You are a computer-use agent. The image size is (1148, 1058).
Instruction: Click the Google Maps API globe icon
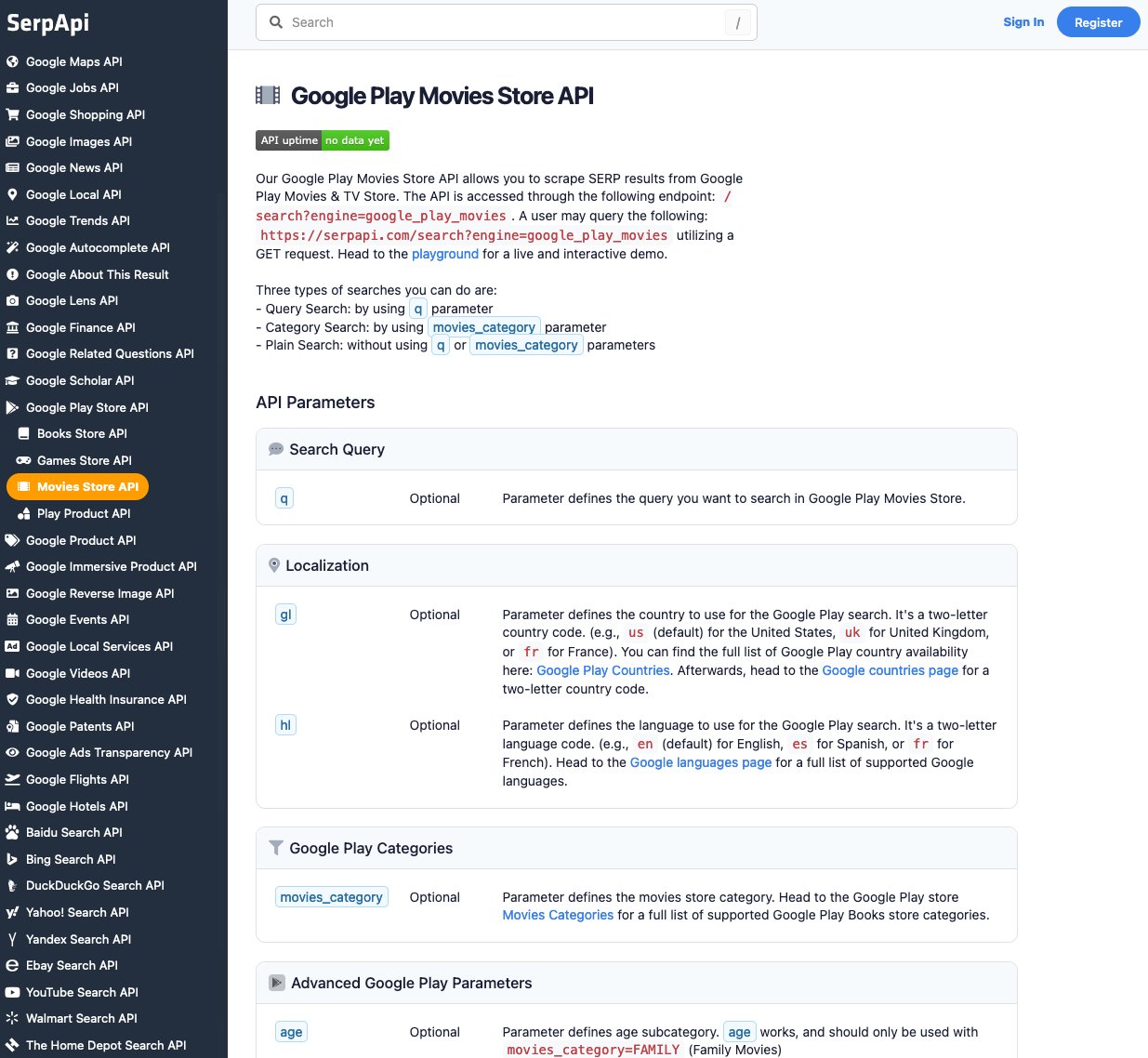(x=12, y=62)
